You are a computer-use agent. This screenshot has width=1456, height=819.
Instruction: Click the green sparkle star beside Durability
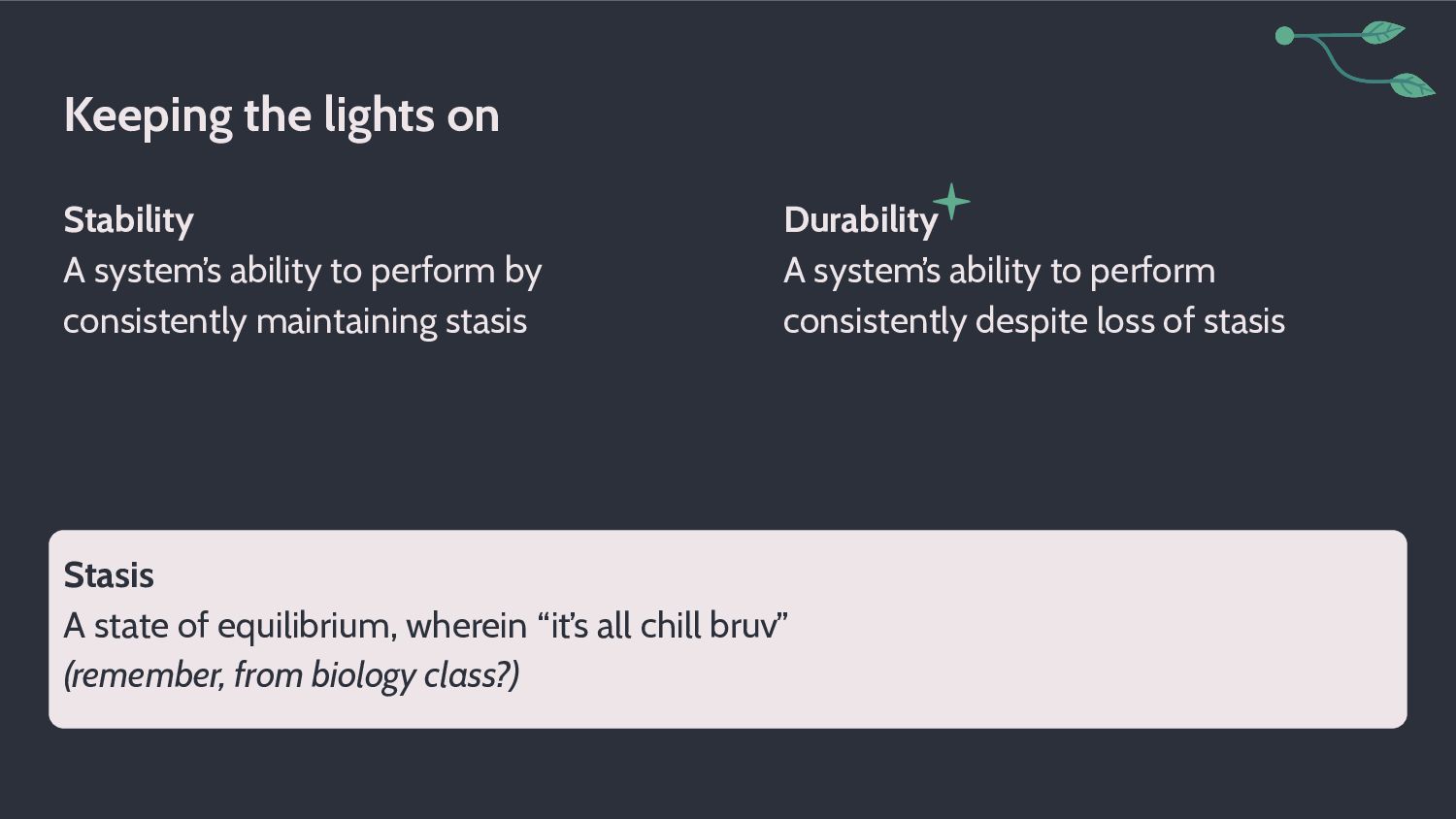[x=951, y=202]
